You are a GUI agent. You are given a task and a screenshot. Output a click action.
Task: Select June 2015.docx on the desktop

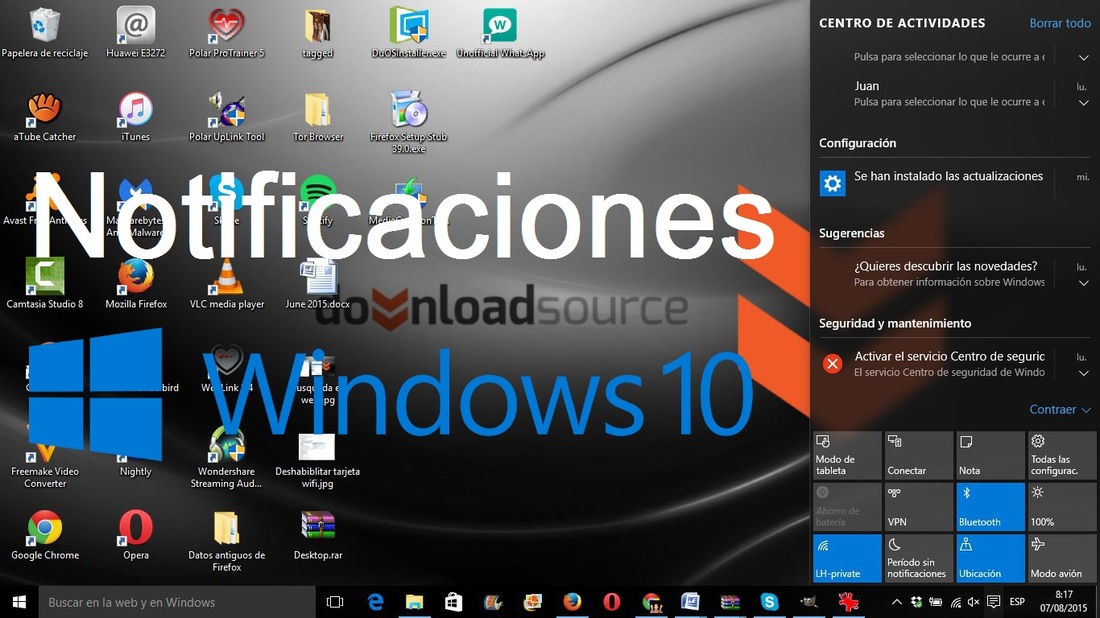(318, 283)
